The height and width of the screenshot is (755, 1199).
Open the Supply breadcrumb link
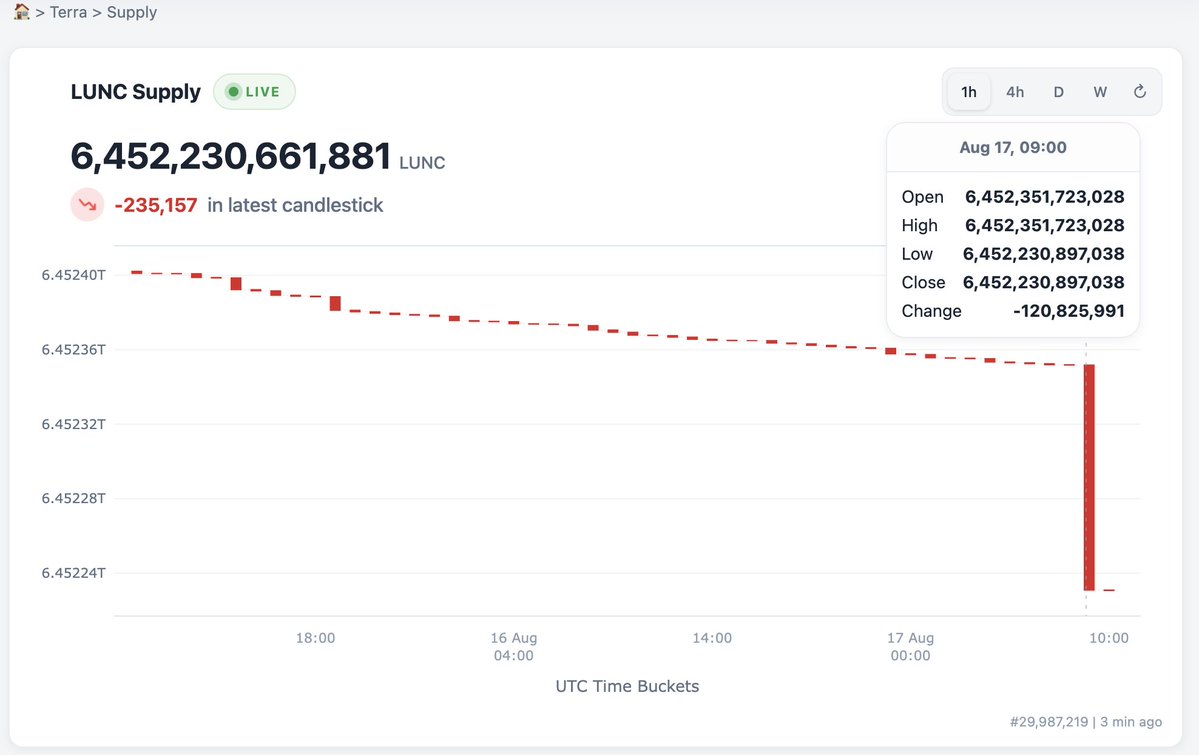pyautogui.click(x=132, y=12)
